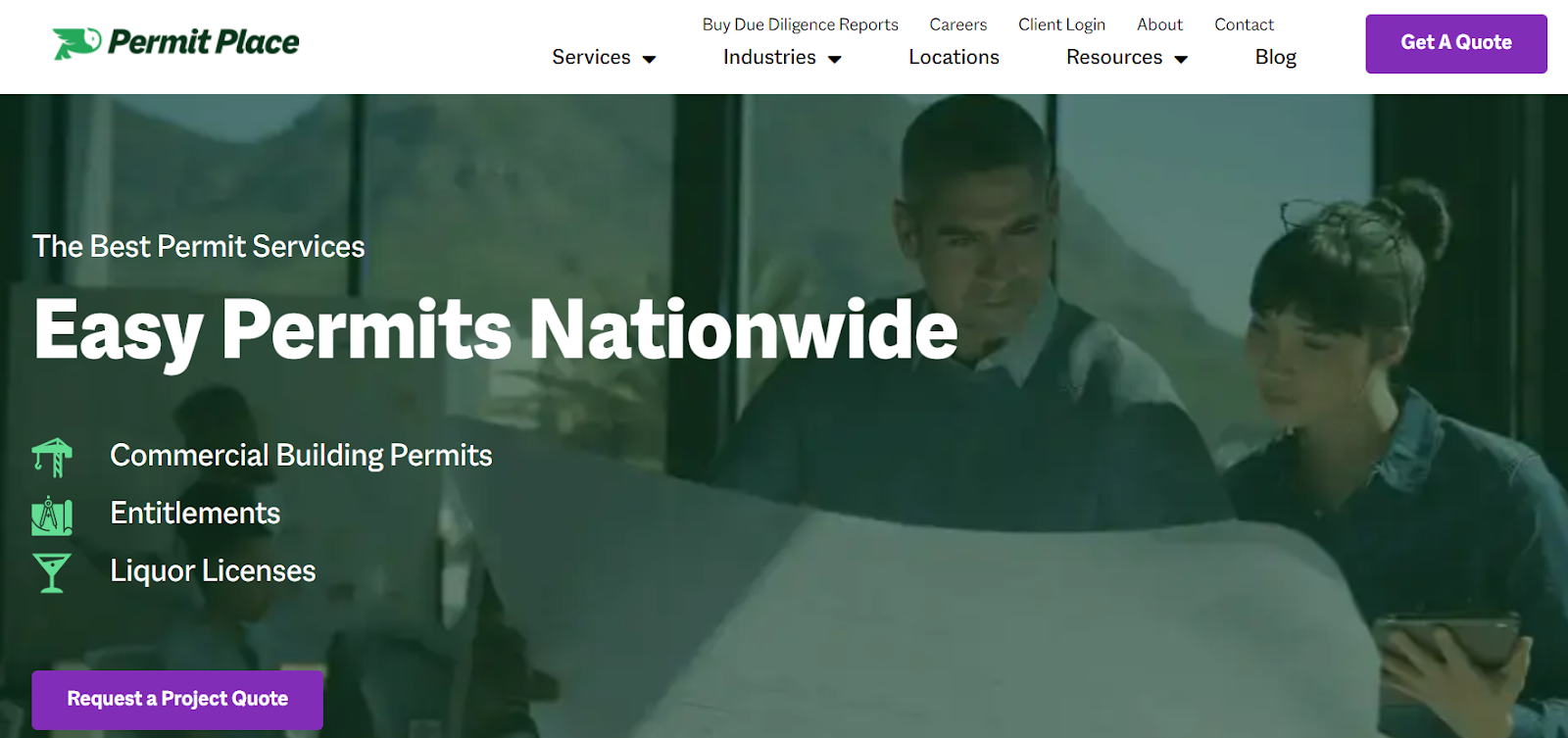Click the map compass icon beside Entitlements
The width and height of the screenshot is (1568, 738).
tap(52, 516)
